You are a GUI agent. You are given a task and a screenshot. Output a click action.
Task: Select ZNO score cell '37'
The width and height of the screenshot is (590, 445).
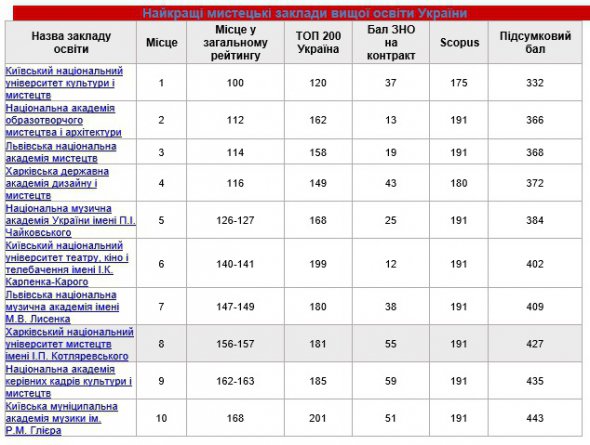tap(391, 83)
